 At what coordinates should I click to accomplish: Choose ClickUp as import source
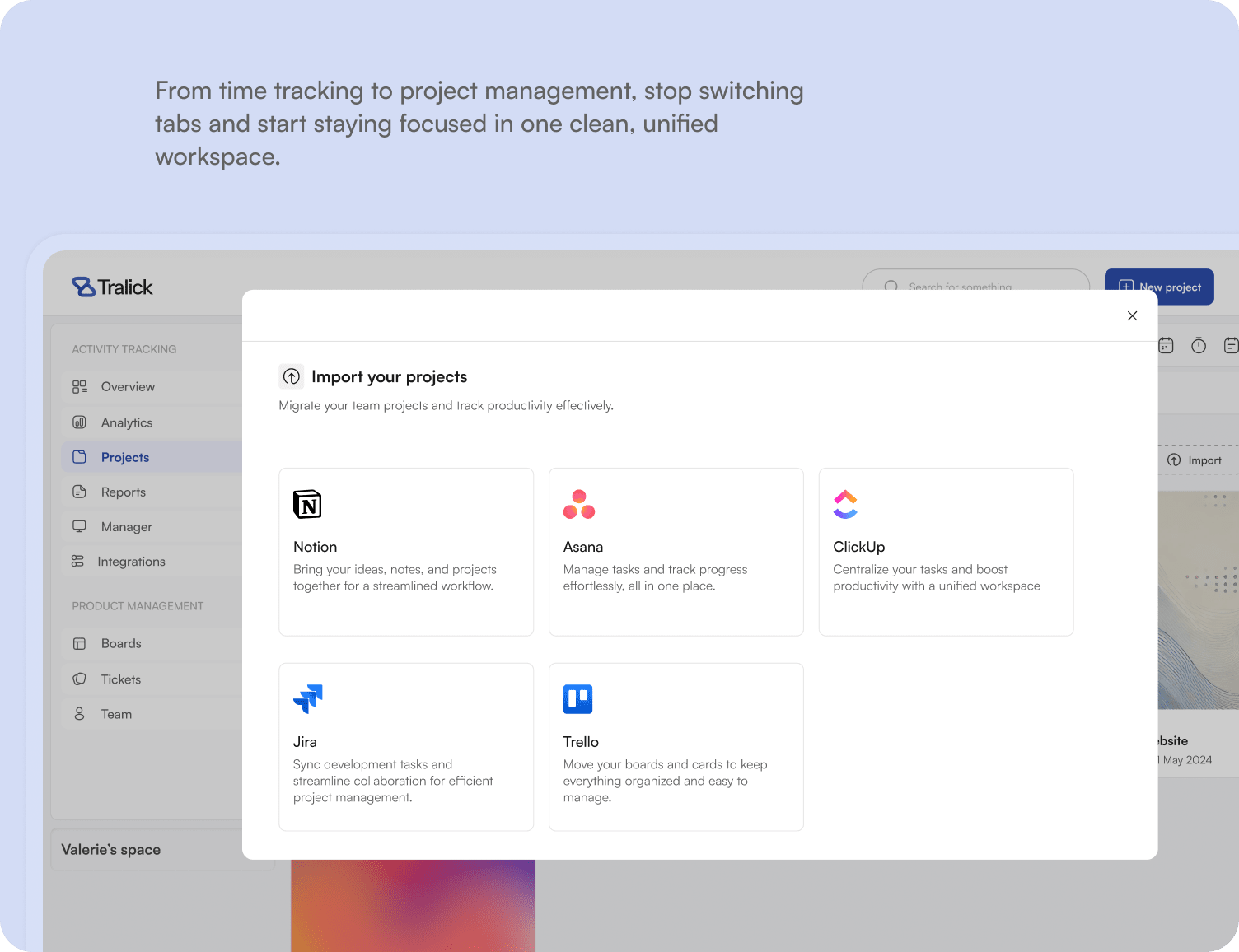[946, 552]
